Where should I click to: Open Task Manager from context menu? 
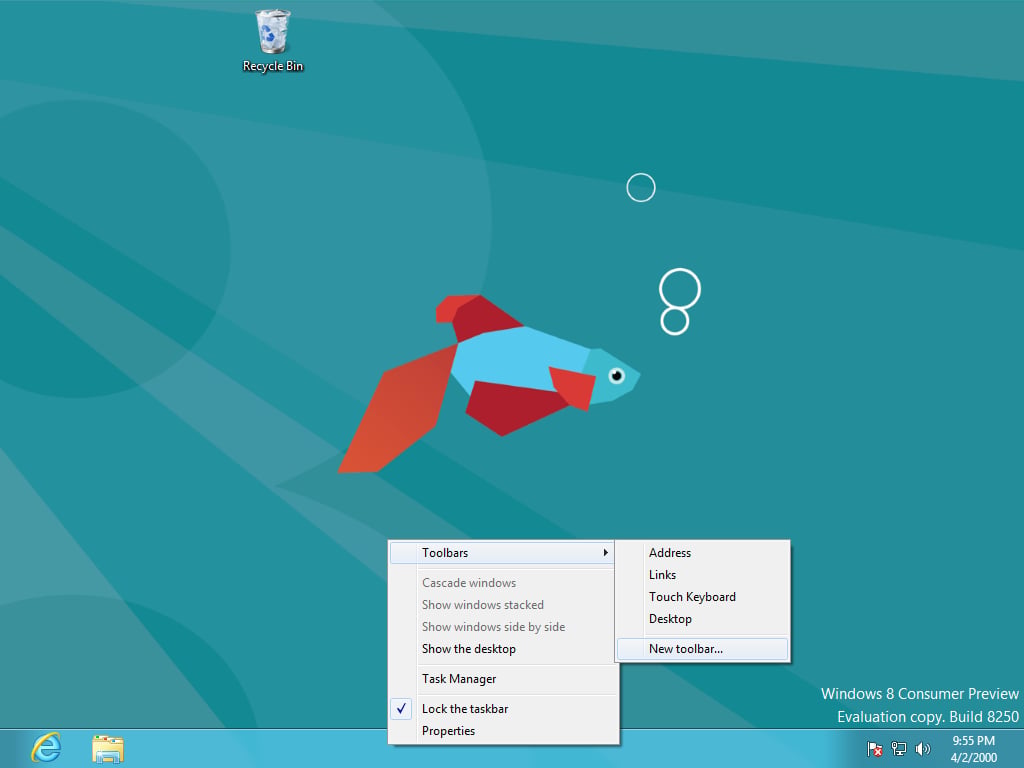[x=502, y=679]
